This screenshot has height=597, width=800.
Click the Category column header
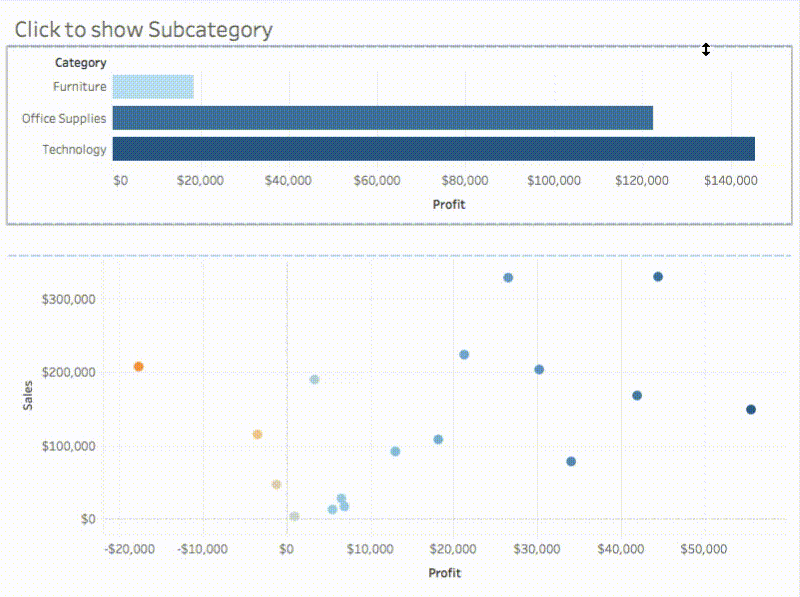pyautogui.click(x=81, y=63)
